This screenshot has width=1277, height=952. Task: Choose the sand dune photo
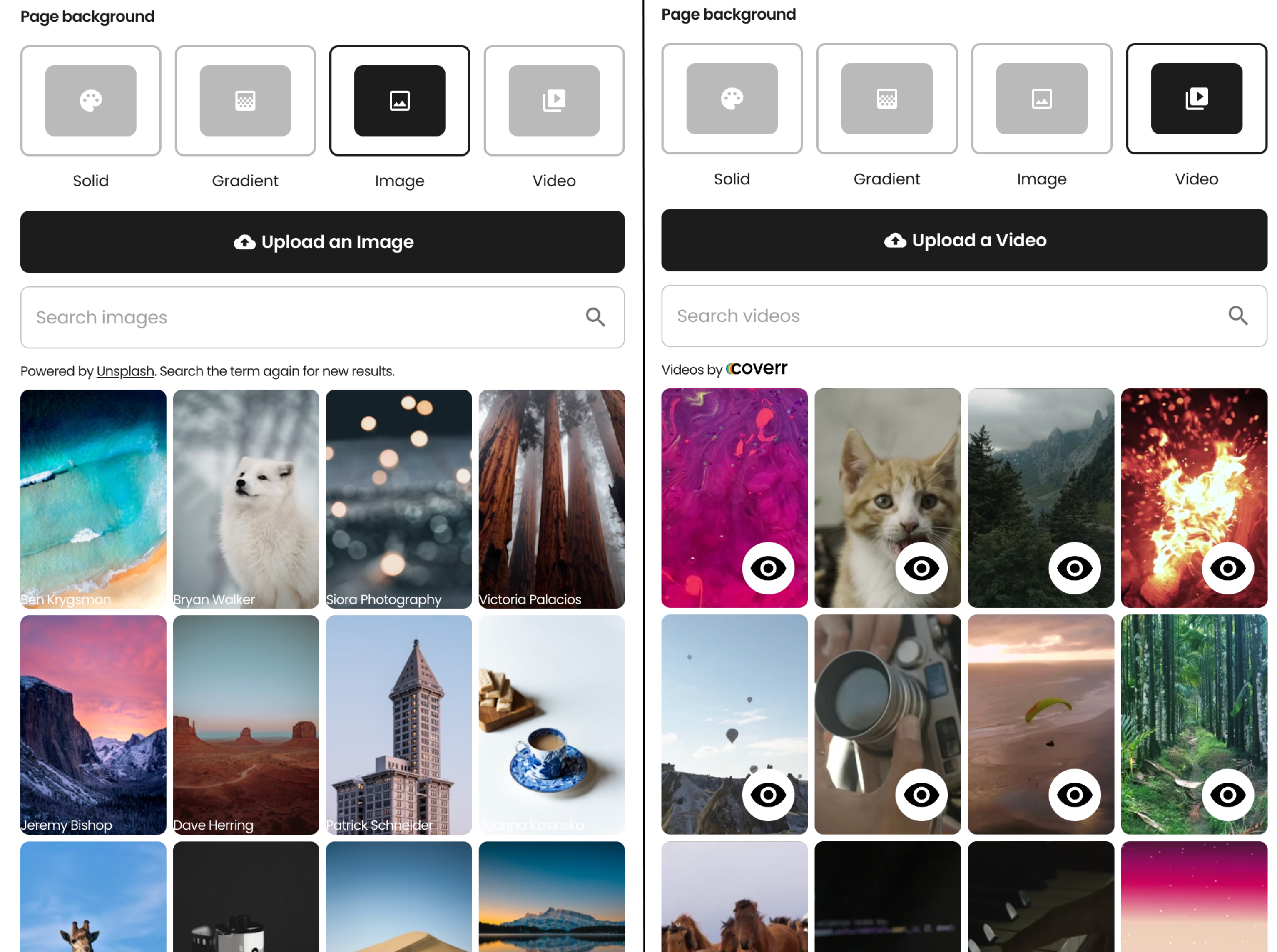[399, 897]
